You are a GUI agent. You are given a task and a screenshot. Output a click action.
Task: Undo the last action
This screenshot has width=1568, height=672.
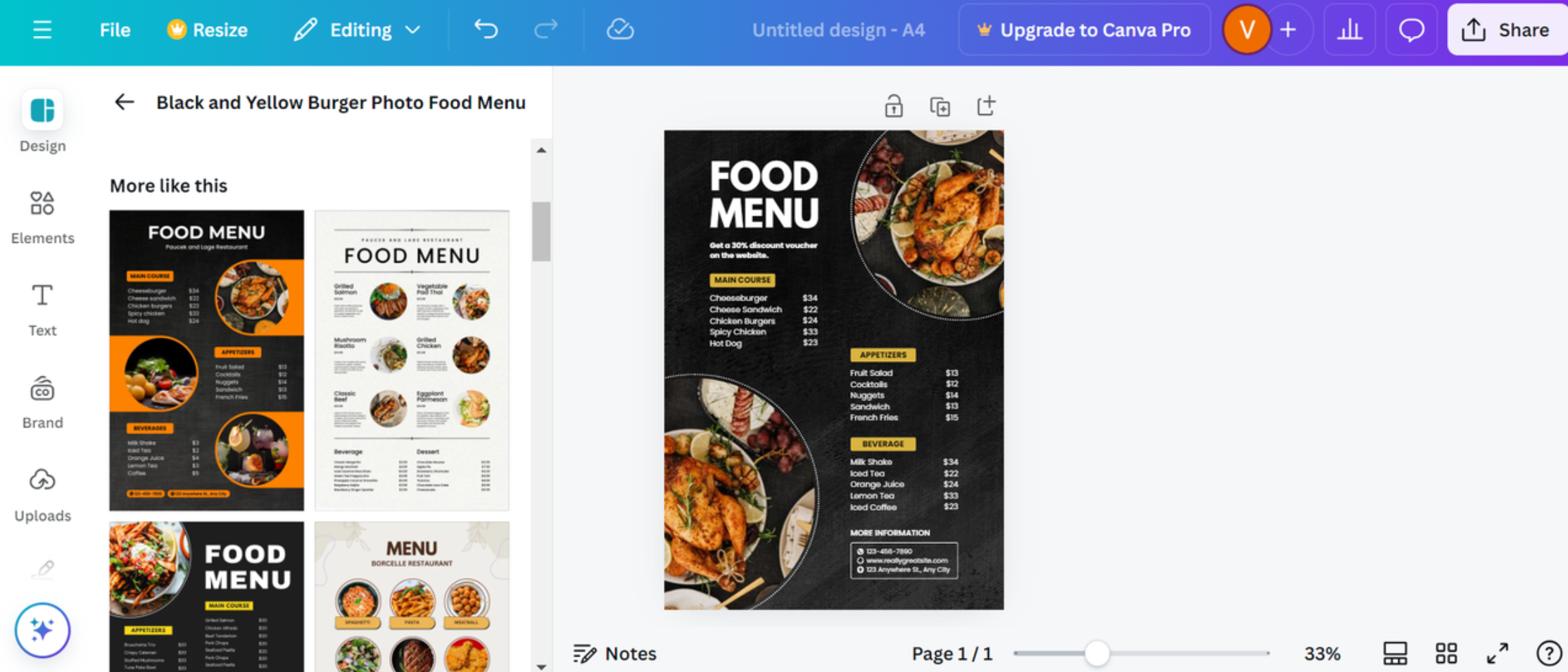coord(485,30)
